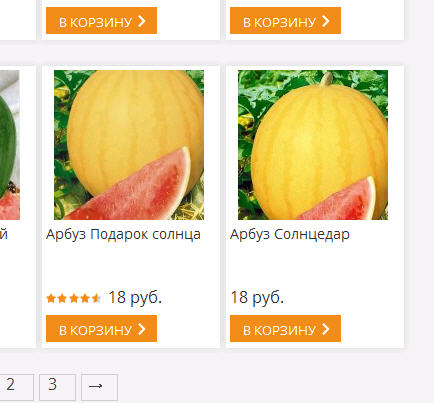This screenshot has width=434, height=403.
Task: Open the Арбуз Подарок солнца product photo
Action: 129,145
